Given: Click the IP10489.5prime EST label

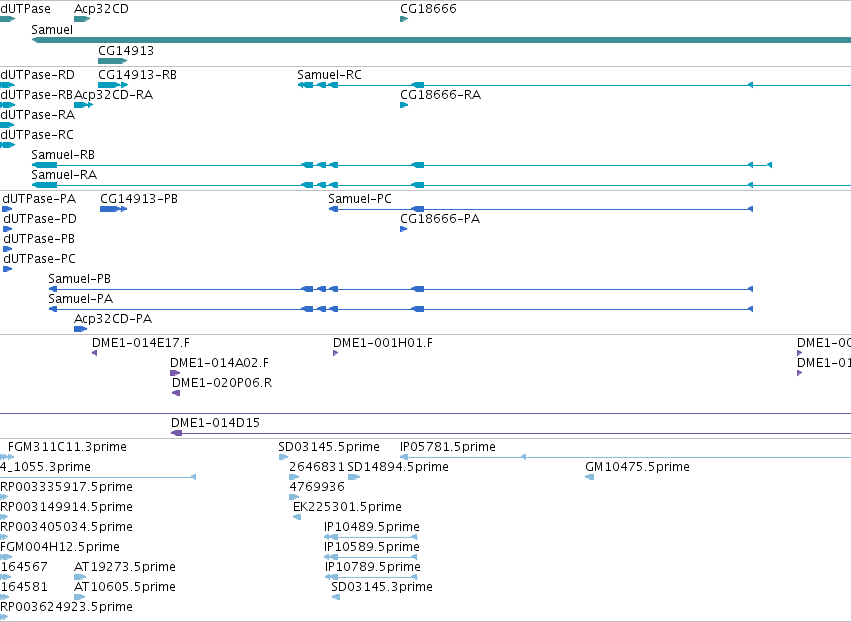Looking at the screenshot, I should pyautogui.click(x=372, y=527).
